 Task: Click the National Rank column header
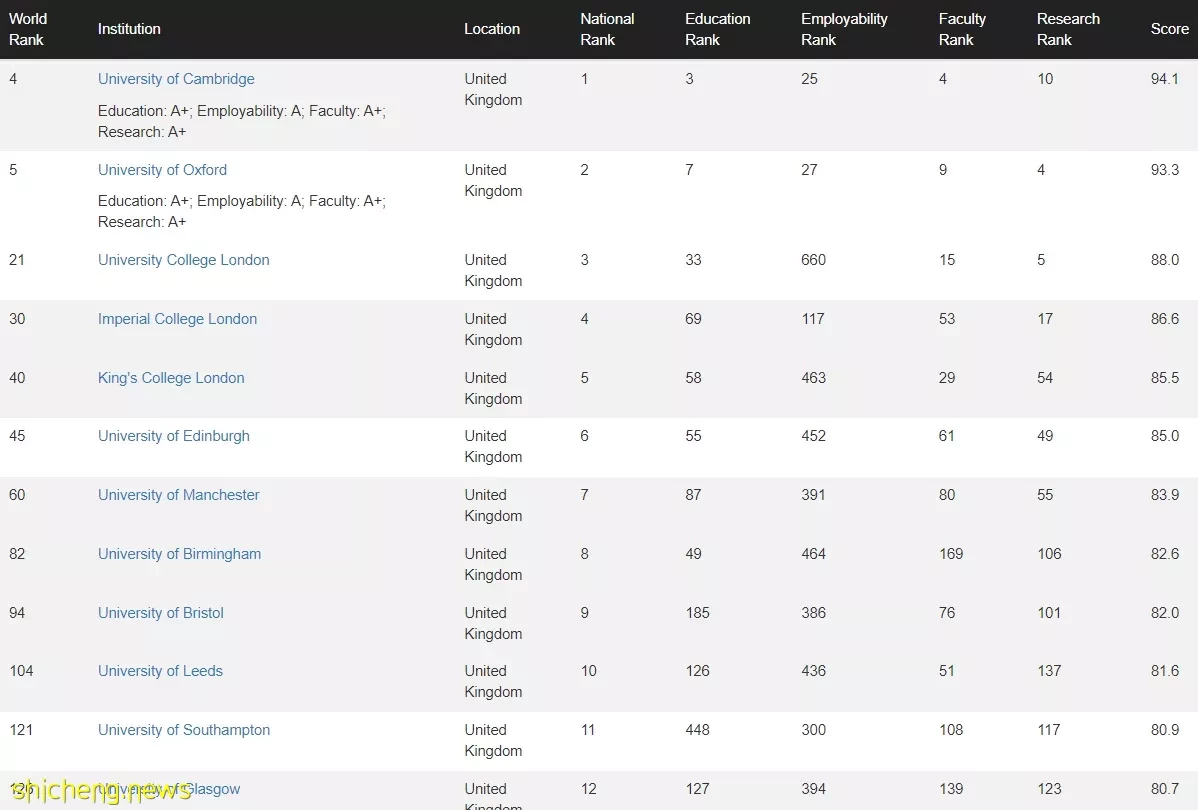[607, 29]
